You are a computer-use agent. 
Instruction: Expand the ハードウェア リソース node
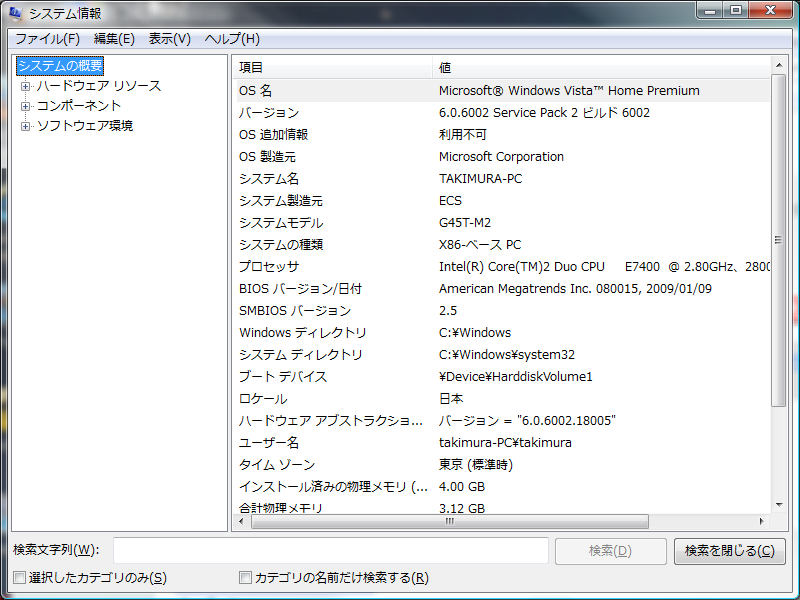tap(25, 86)
